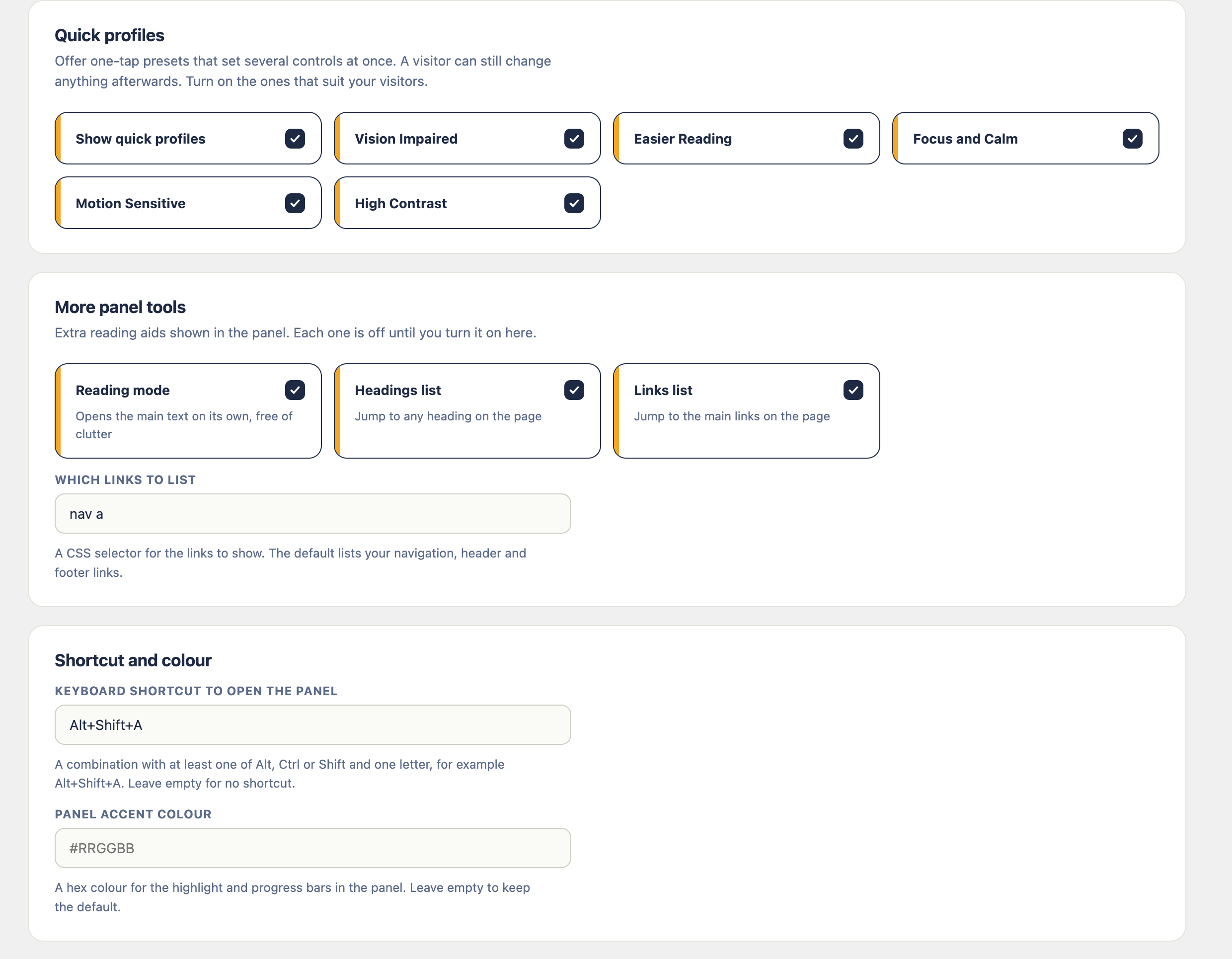The width and height of the screenshot is (1232, 959).
Task: Click the 'Quick profiles' heading
Action: tap(109, 36)
